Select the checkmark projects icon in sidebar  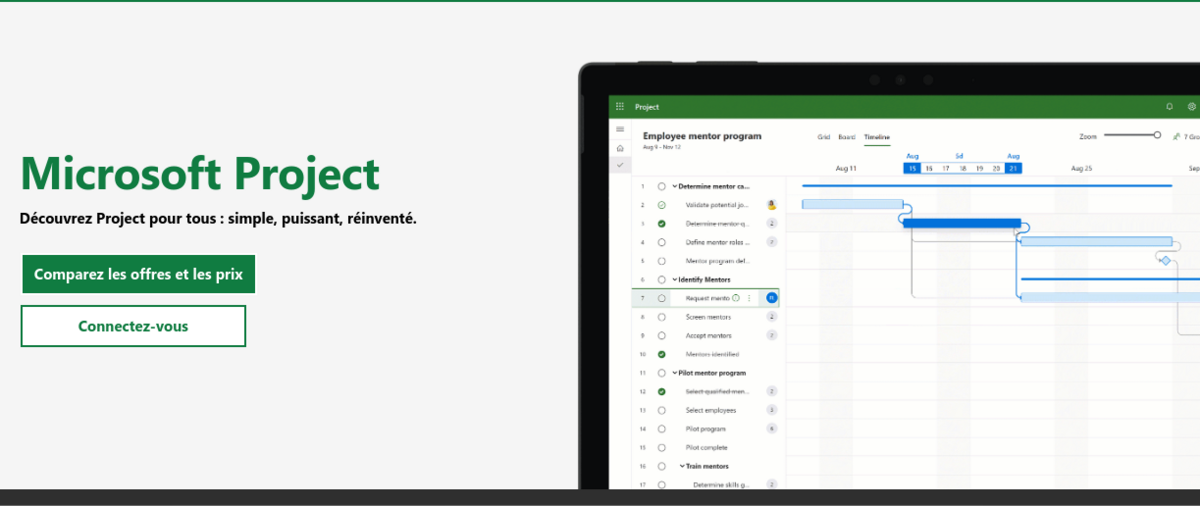(620, 165)
